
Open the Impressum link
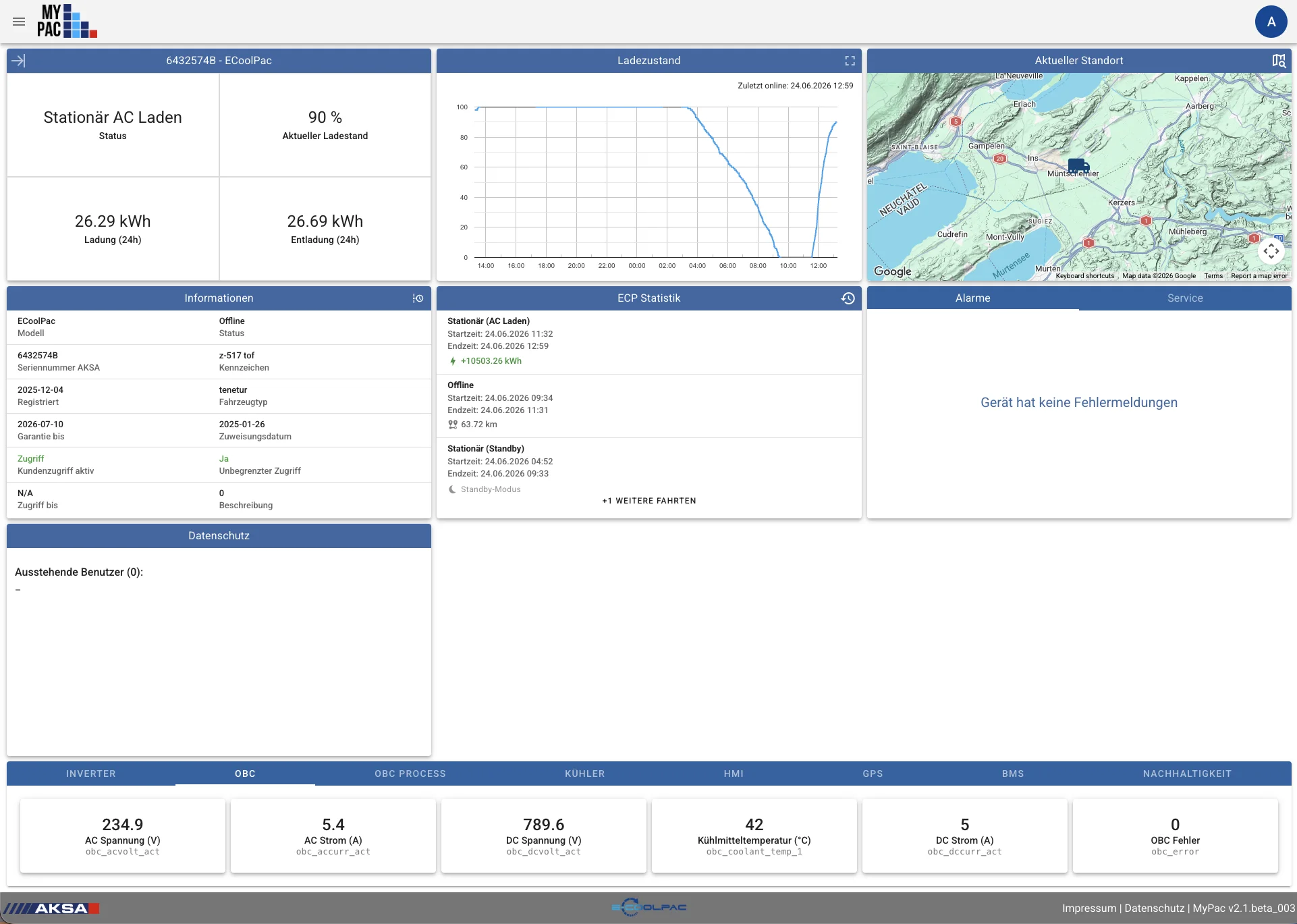(1089, 908)
